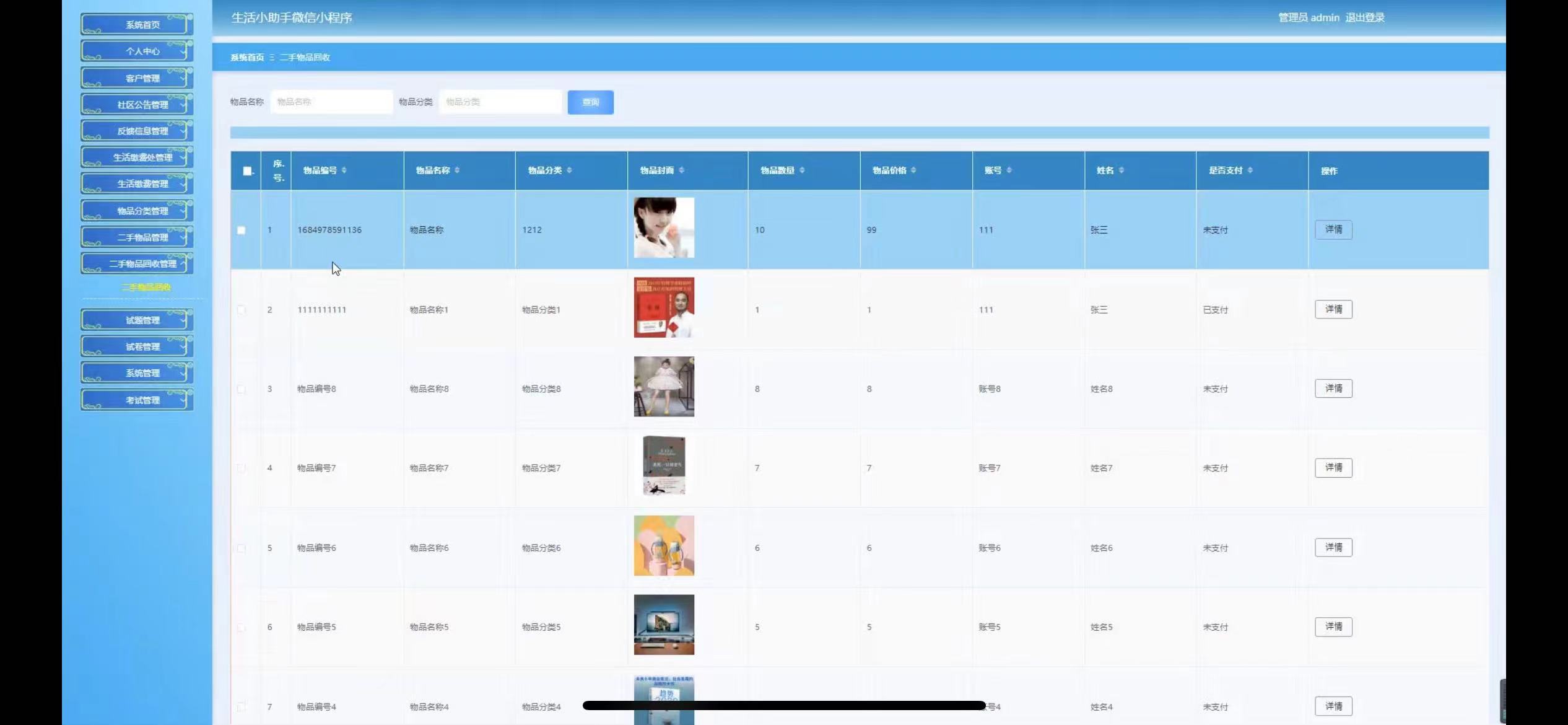Click 详情 button for 物品名称8 row
Screen dimensions: 1568x725
point(1334,389)
